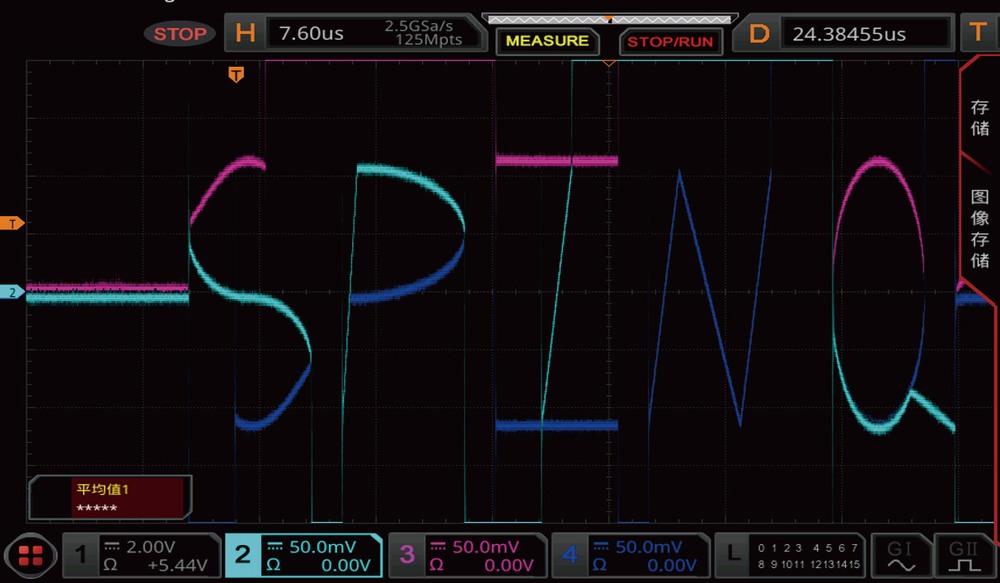Click the GII square wave generator icon

coord(963,555)
